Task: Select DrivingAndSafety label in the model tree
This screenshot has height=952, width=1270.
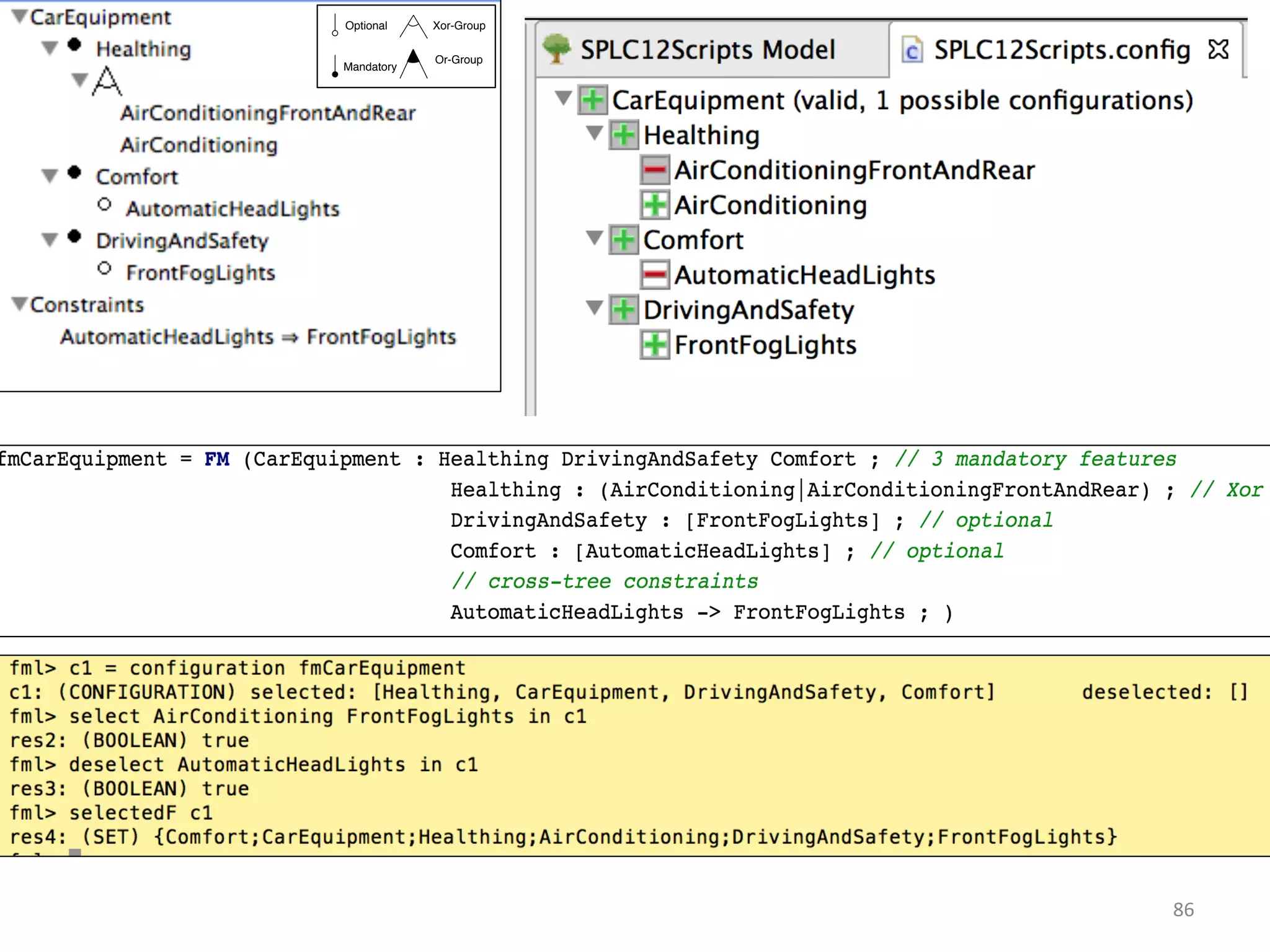Action: (182, 240)
